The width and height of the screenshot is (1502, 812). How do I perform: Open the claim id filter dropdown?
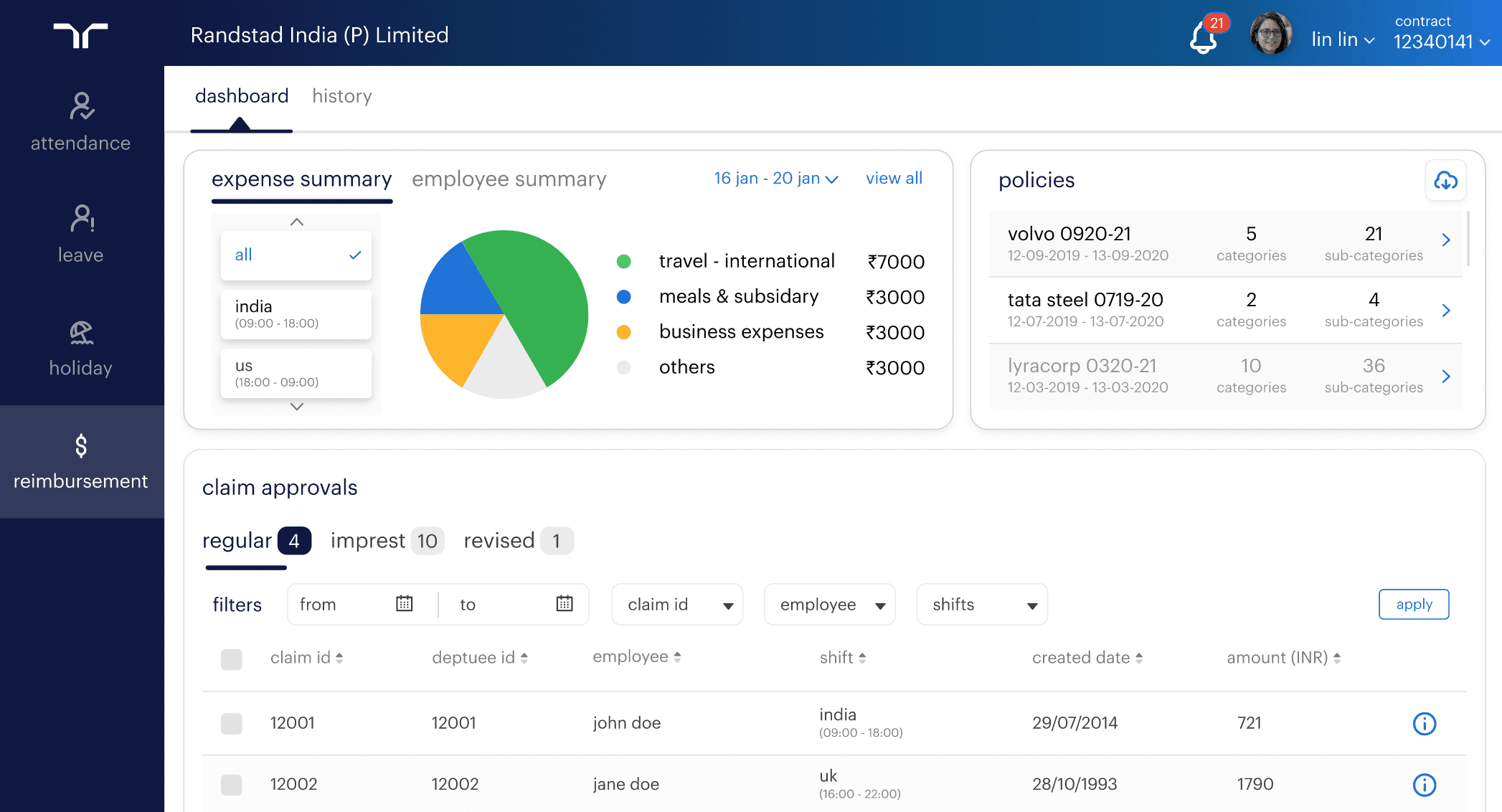(677, 605)
